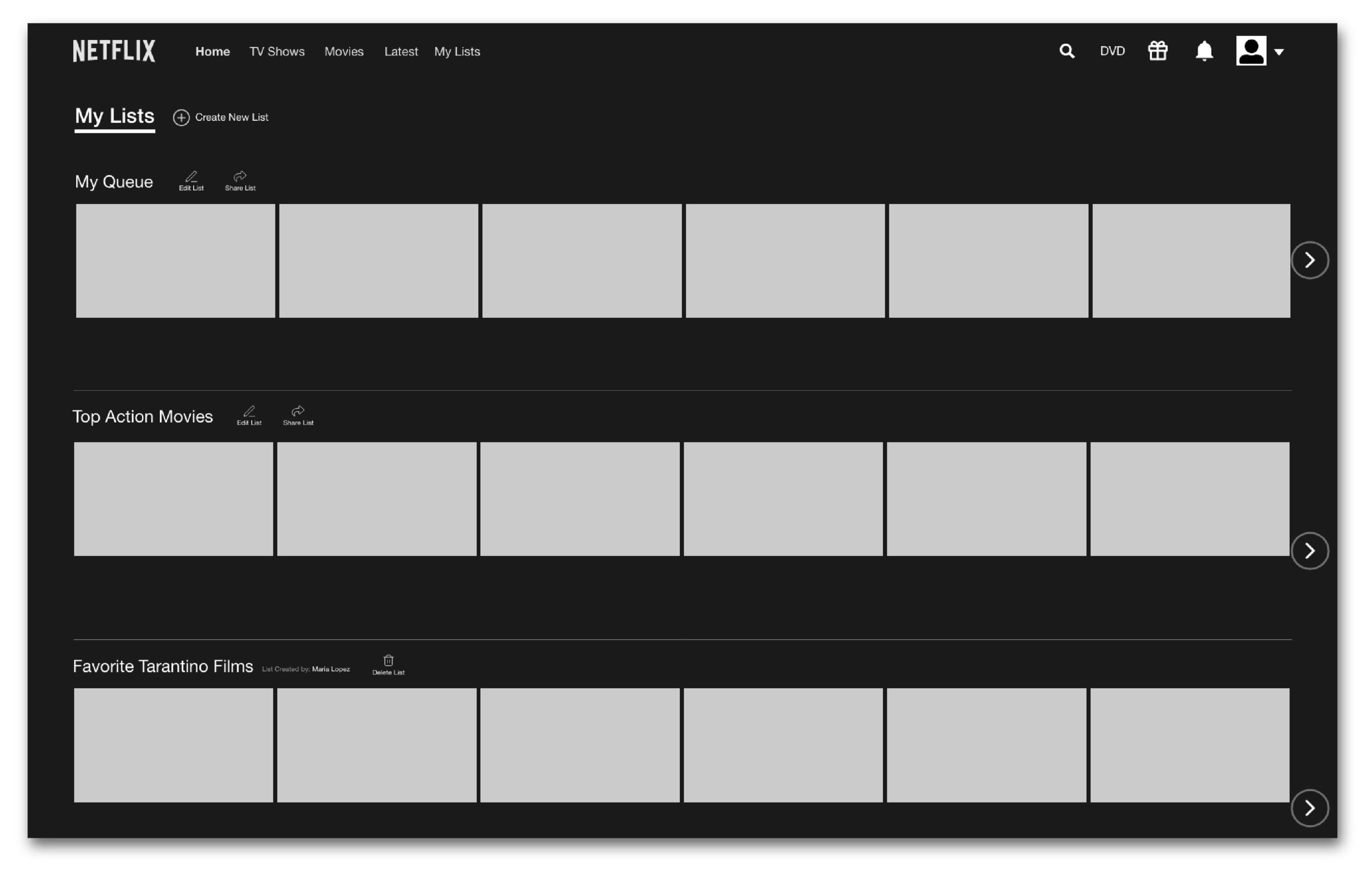Open first thumbnail in Favorite Tarantino Films row

pyautogui.click(x=173, y=745)
